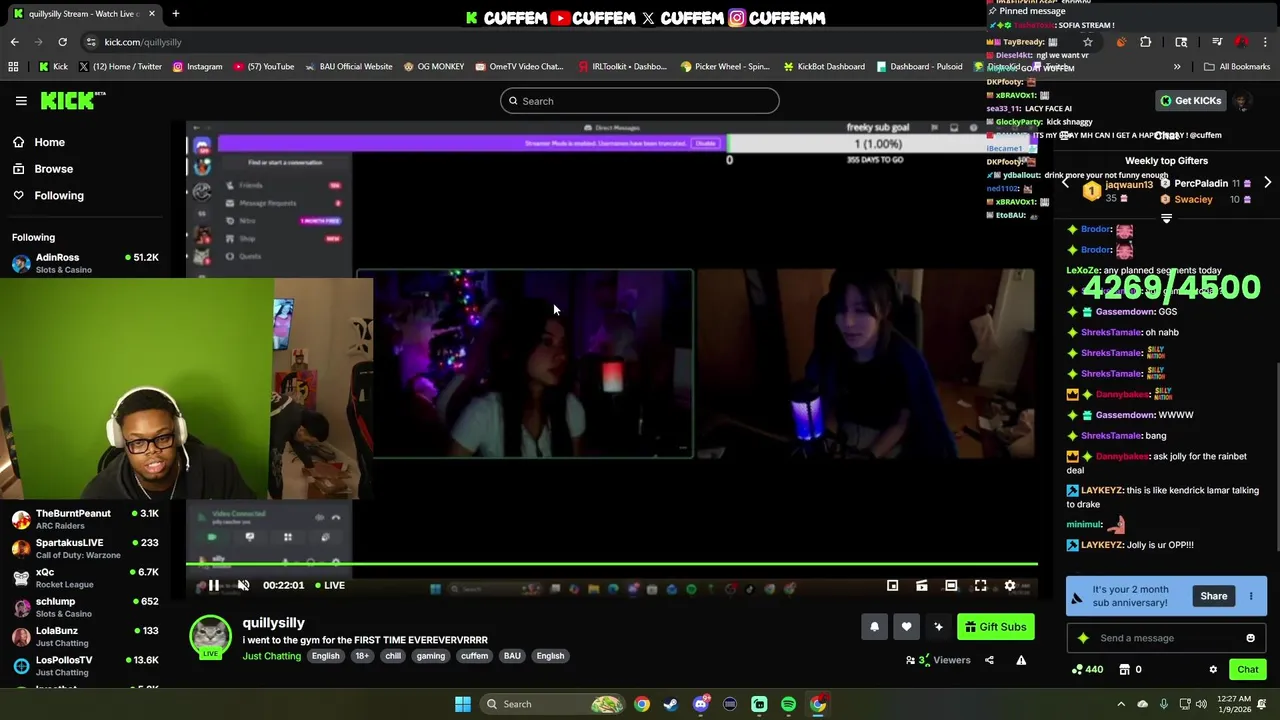Show next weekly top gifters
The height and width of the screenshot is (720, 1280).
(1267, 183)
